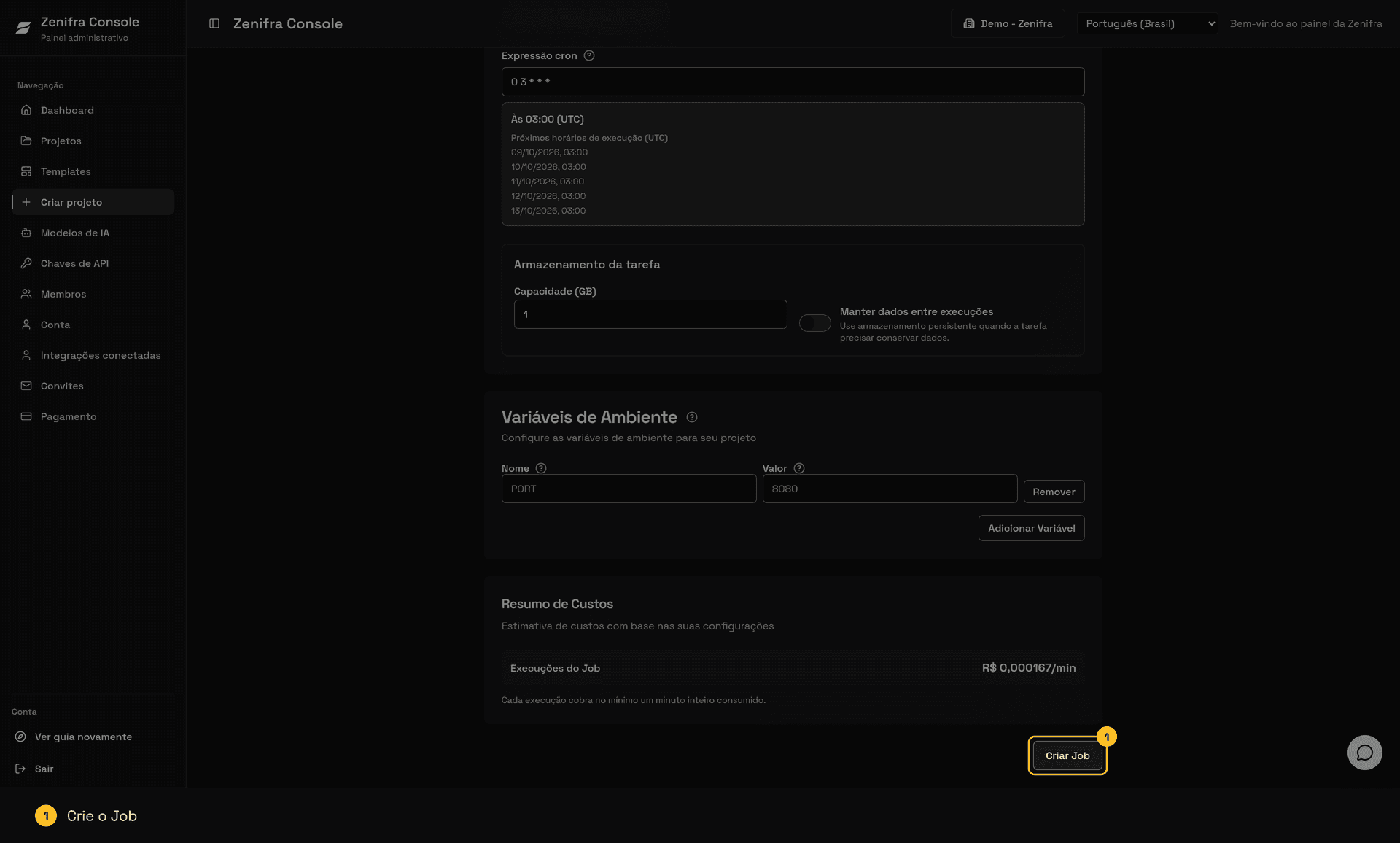Enable Manter dados entre execuções switch

pos(814,323)
